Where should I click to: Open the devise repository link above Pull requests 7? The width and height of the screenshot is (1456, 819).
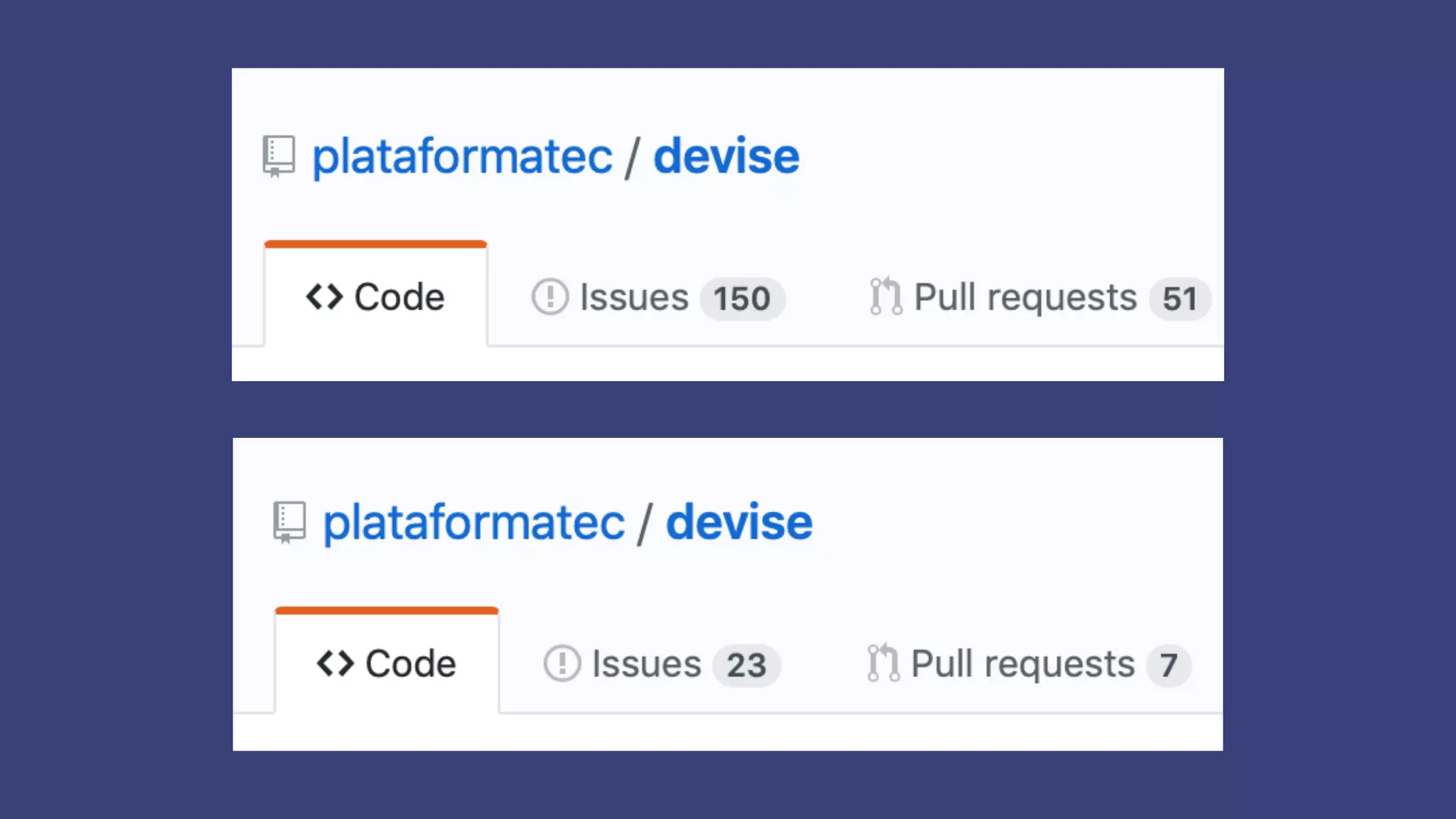(739, 523)
